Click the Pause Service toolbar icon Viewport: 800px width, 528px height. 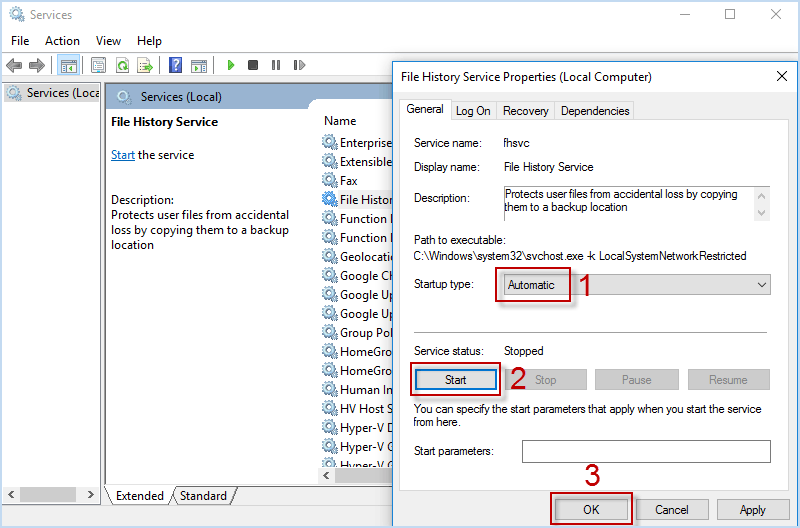[275, 65]
